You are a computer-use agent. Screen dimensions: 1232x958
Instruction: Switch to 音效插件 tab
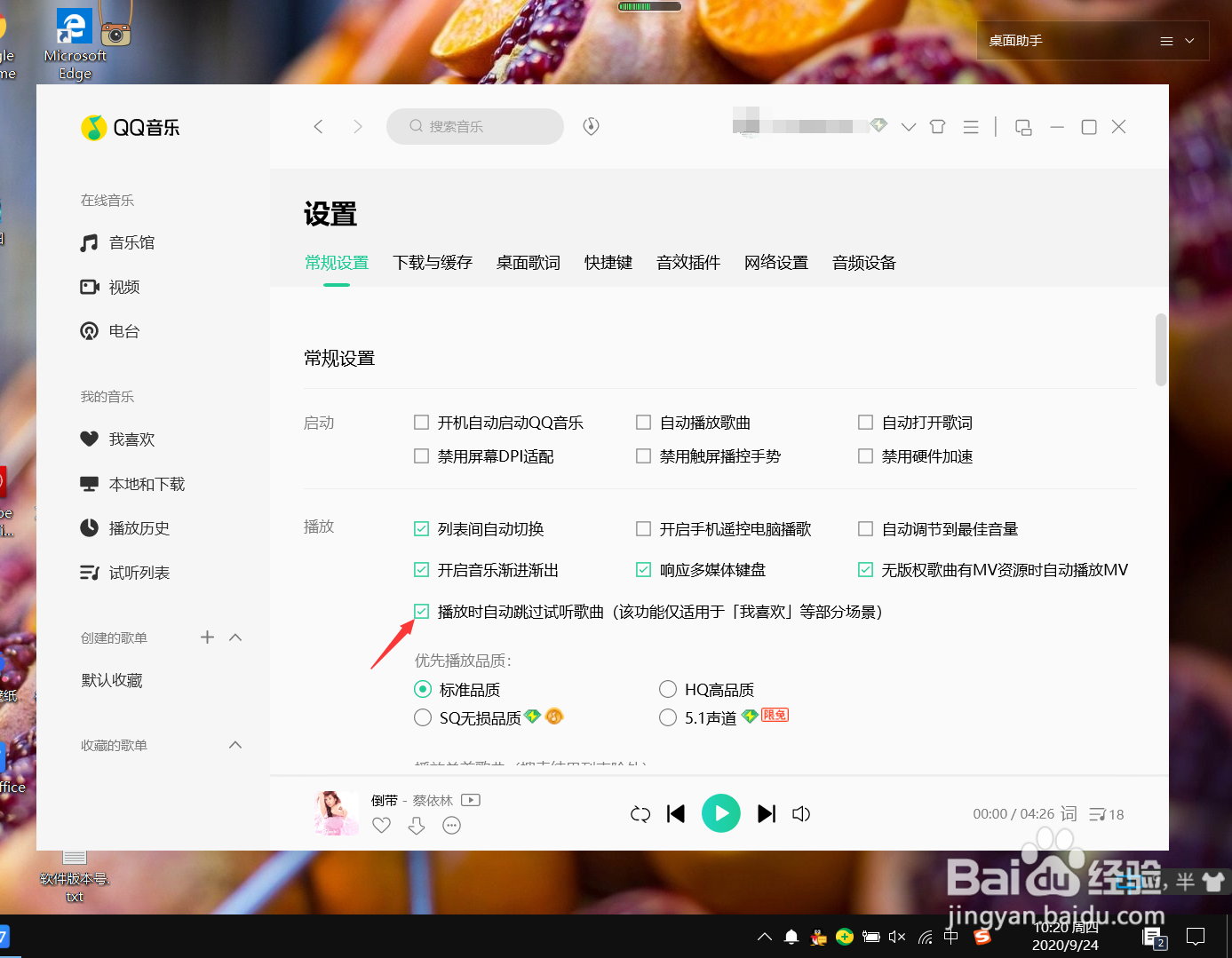pyautogui.click(x=688, y=262)
